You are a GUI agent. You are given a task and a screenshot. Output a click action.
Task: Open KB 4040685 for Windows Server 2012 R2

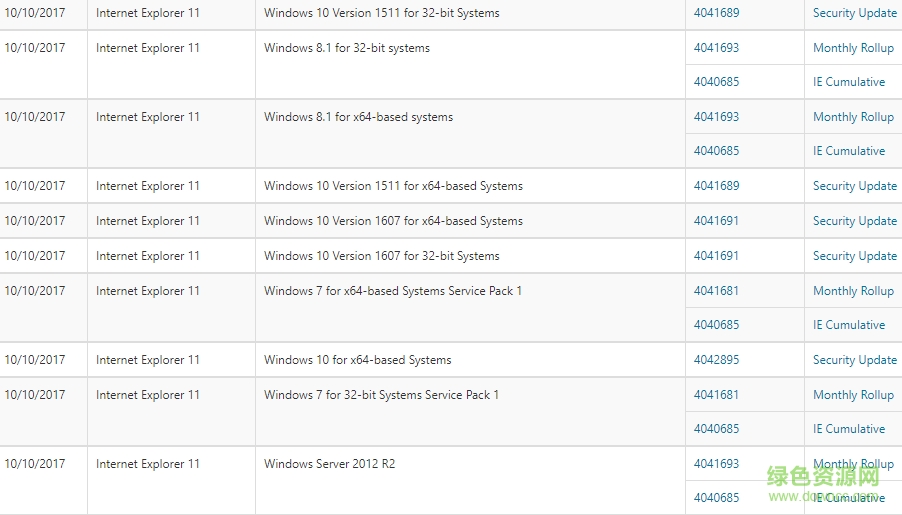716,498
